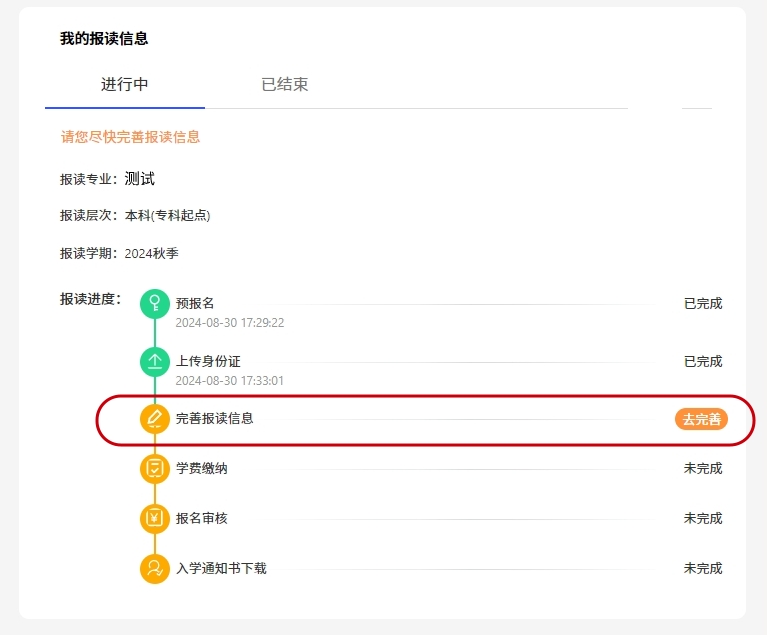Click the 报读学期 value 2024秋季
This screenshot has width=767, height=635.
click(152, 253)
